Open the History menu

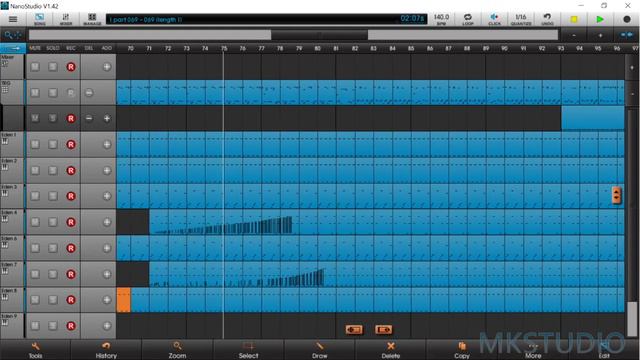106,350
